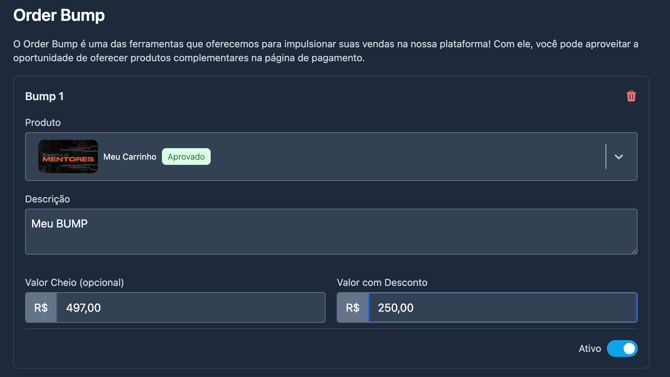This screenshot has width=670, height=377.
Task: Click the R$ prefix of Valor com Desconto
Action: [353, 308]
